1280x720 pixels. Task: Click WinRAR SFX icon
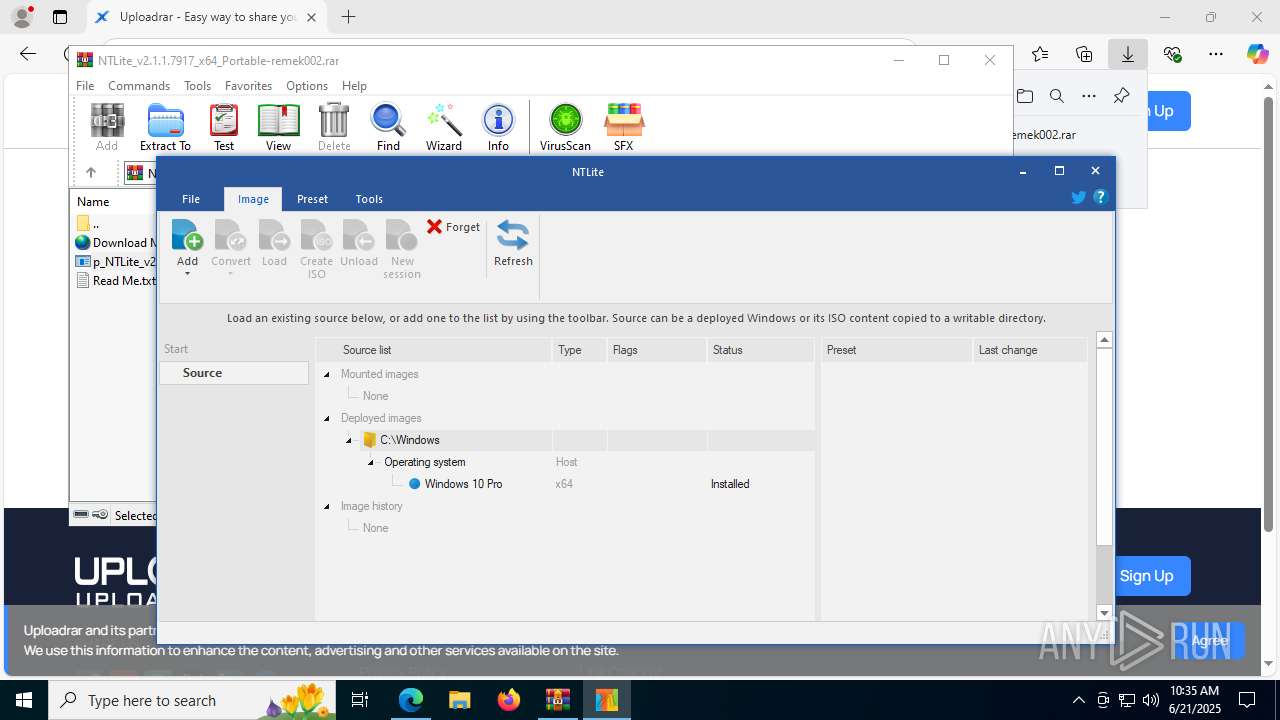623,127
